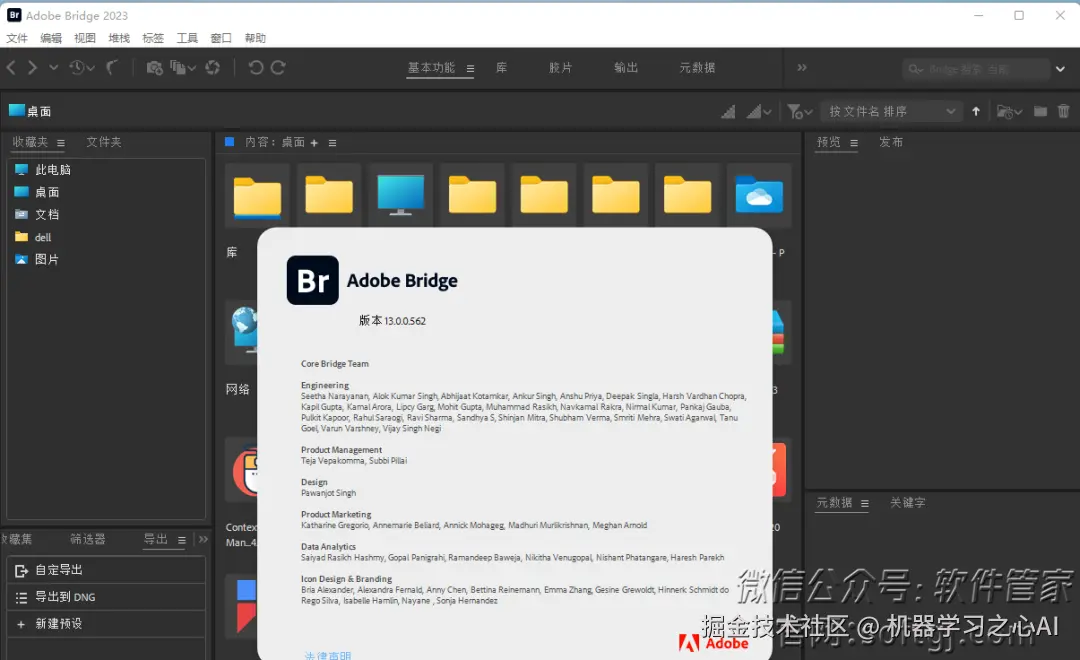This screenshot has height=660, width=1080.
Task: Open the thumbnail quality options dropdown
Action: [758, 111]
